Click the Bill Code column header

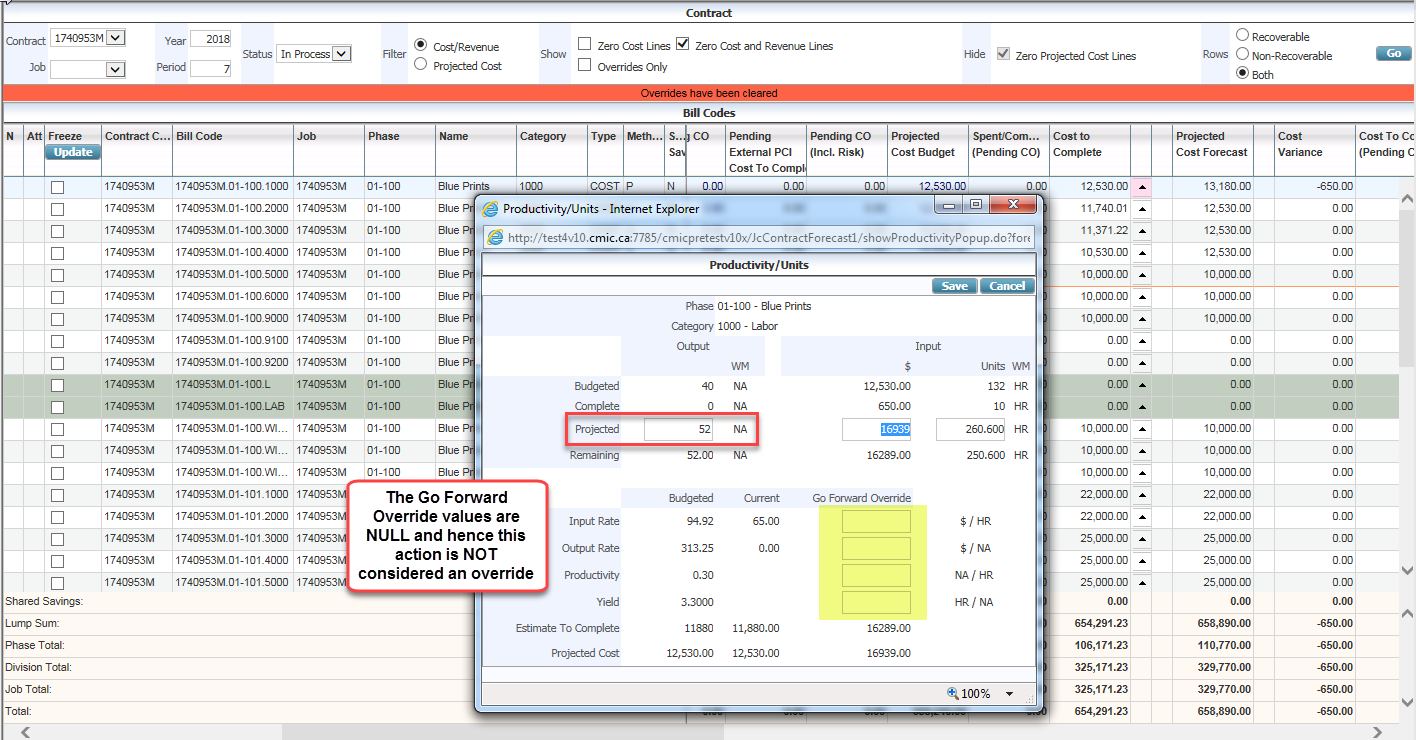pos(232,150)
